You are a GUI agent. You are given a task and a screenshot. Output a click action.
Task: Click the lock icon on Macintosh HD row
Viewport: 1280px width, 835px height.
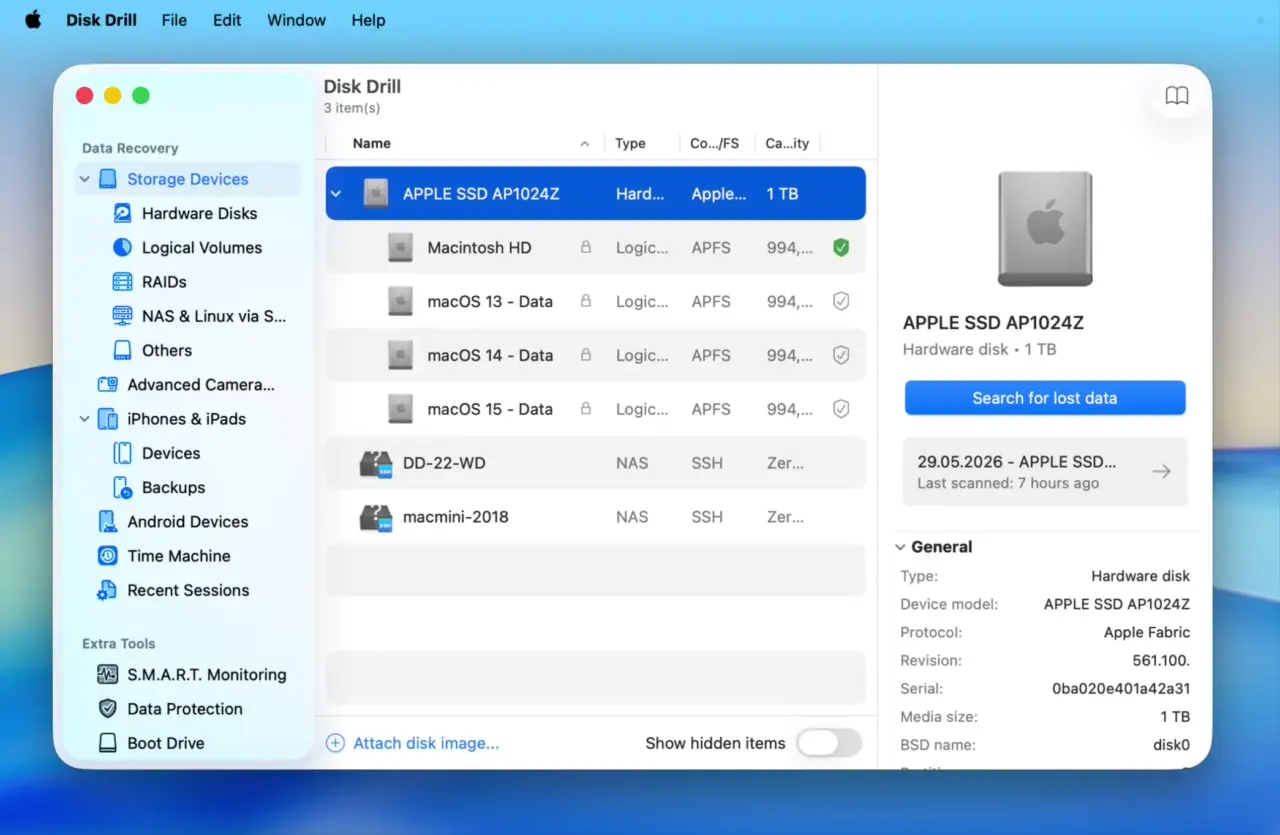(x=586, y=247)
